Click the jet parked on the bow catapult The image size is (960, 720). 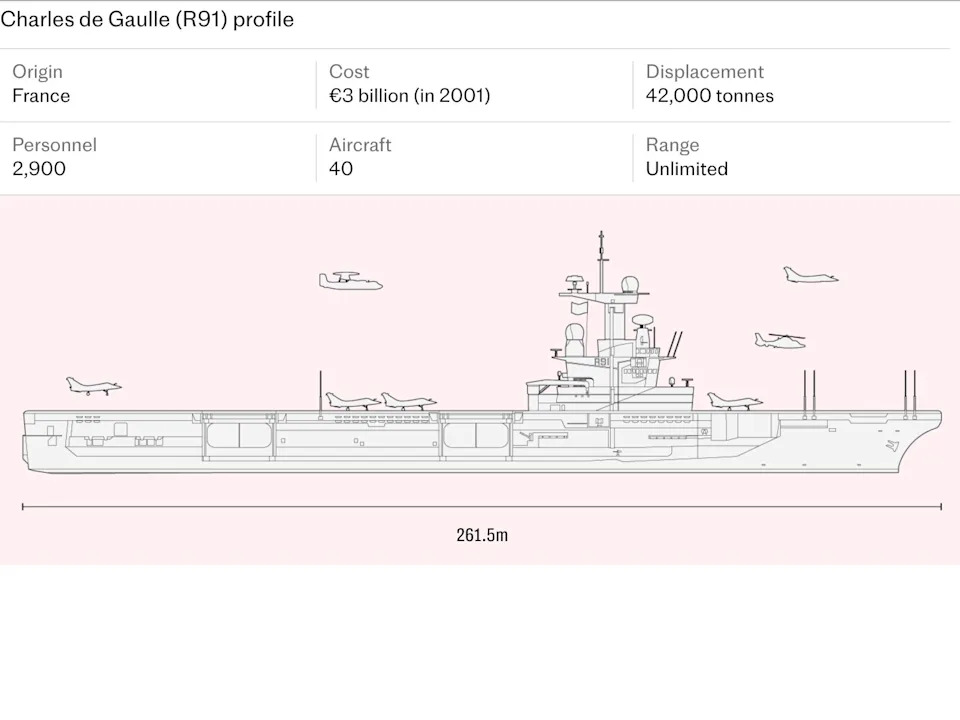[x=95, y=386]
